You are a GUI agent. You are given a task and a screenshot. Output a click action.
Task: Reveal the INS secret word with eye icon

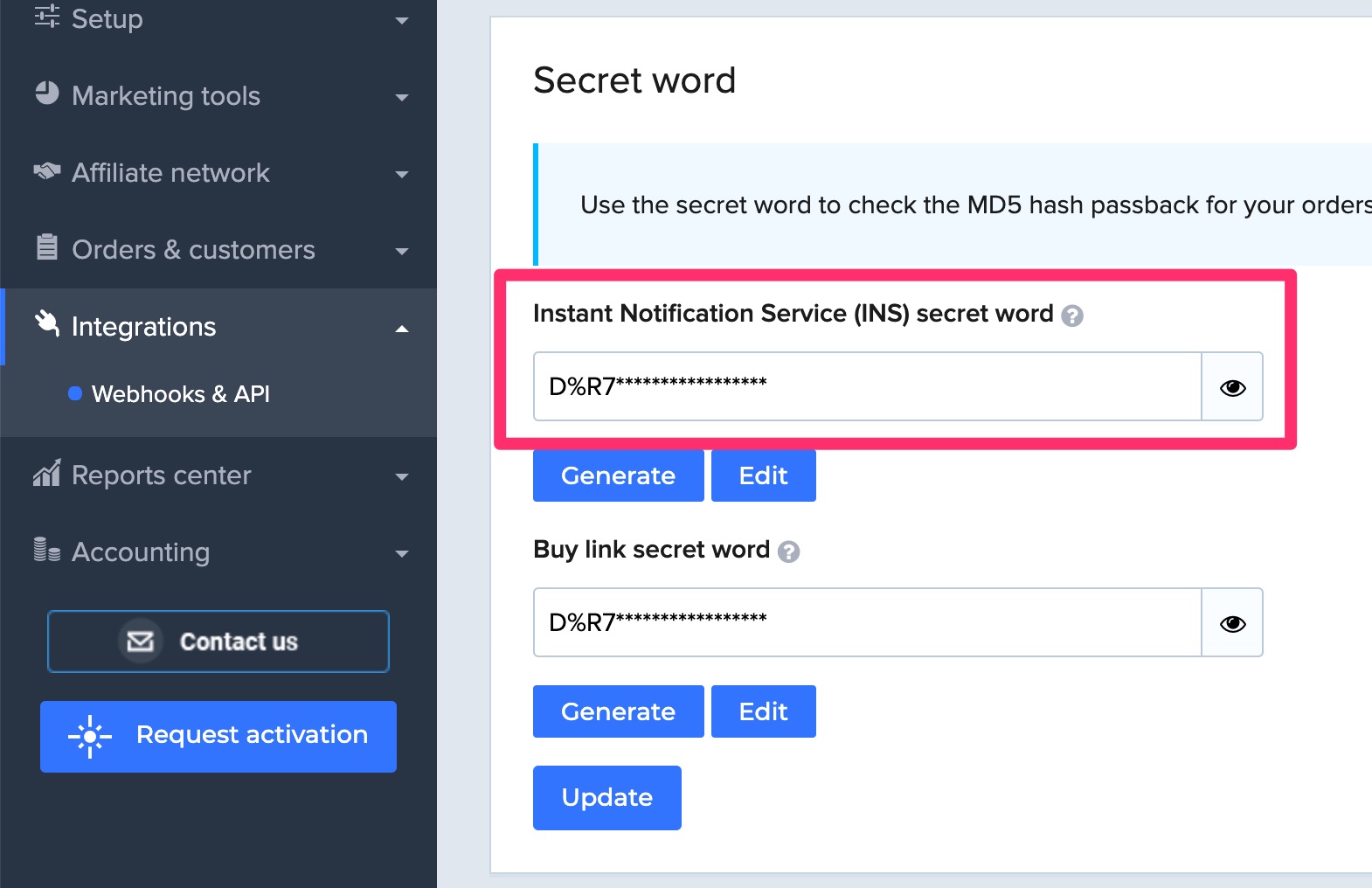1232,387
